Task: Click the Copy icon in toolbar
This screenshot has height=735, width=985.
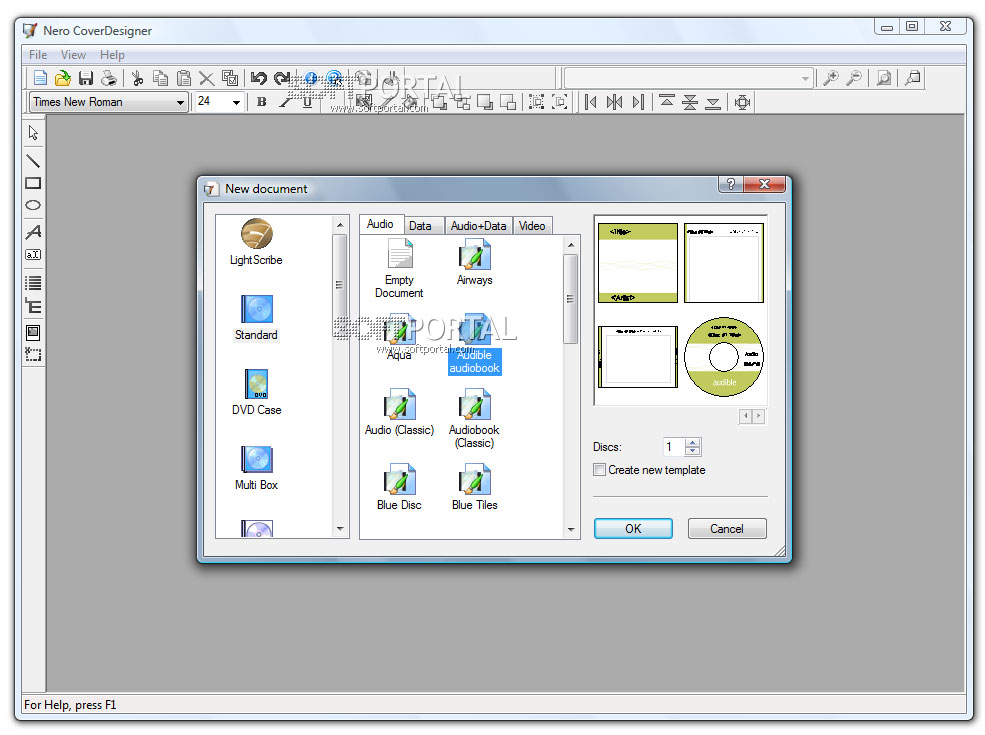Action: pyautogui.click(x=161, y=78)
